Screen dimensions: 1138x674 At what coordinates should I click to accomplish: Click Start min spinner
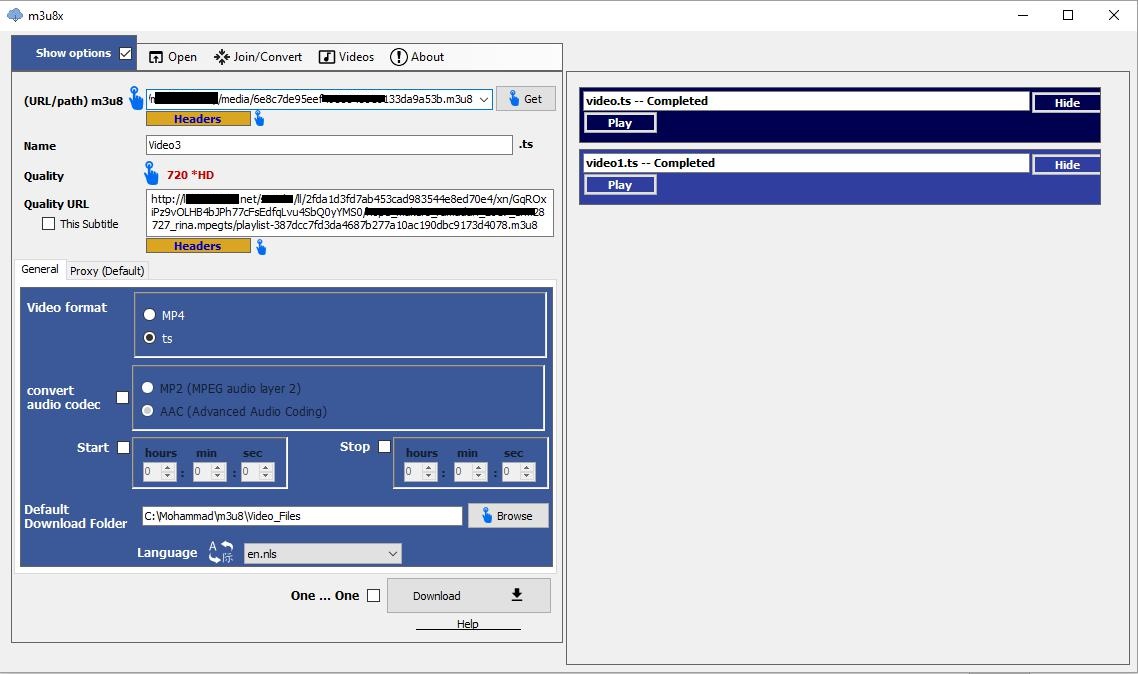point(209,472)
